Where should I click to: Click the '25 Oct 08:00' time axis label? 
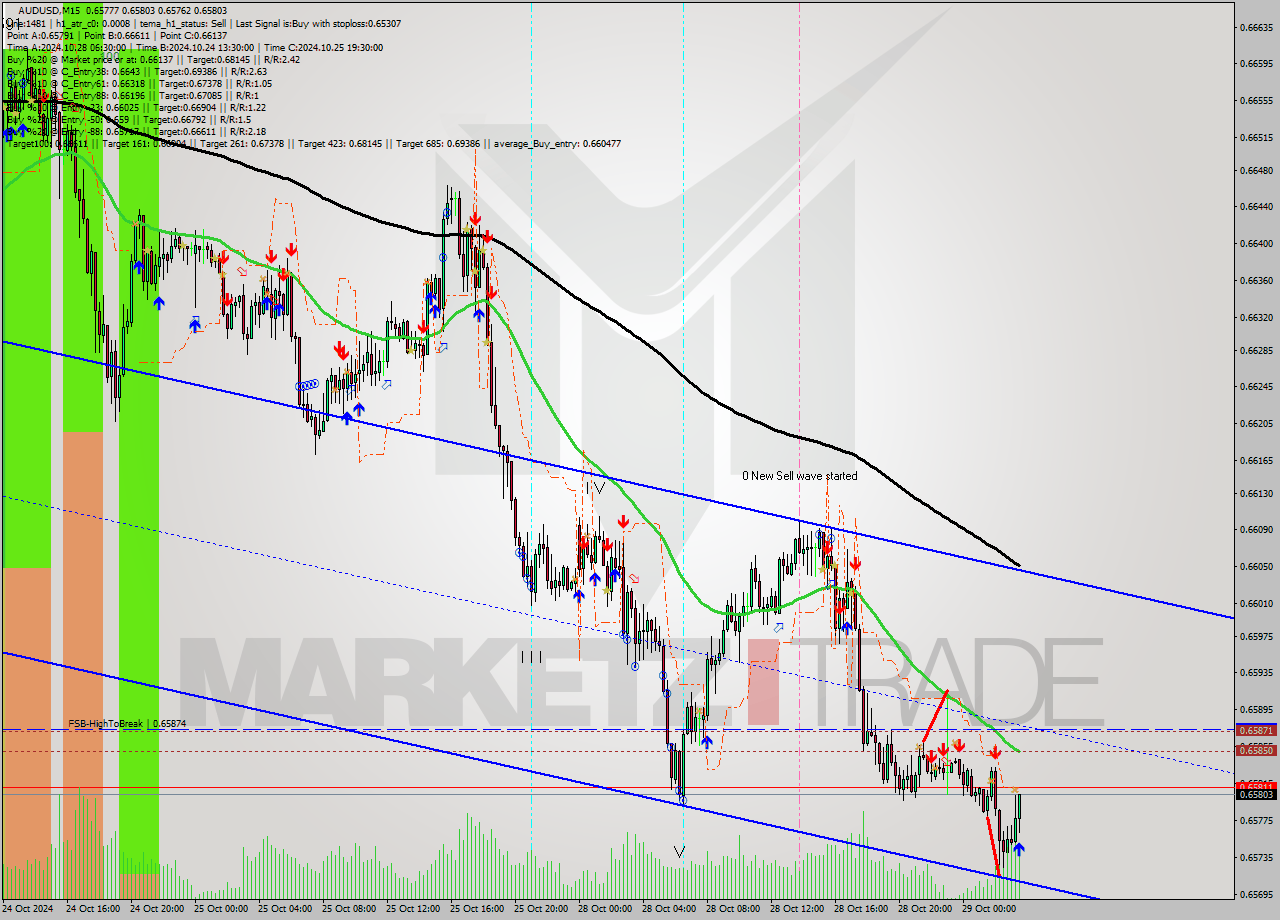(x=351, y=909)
